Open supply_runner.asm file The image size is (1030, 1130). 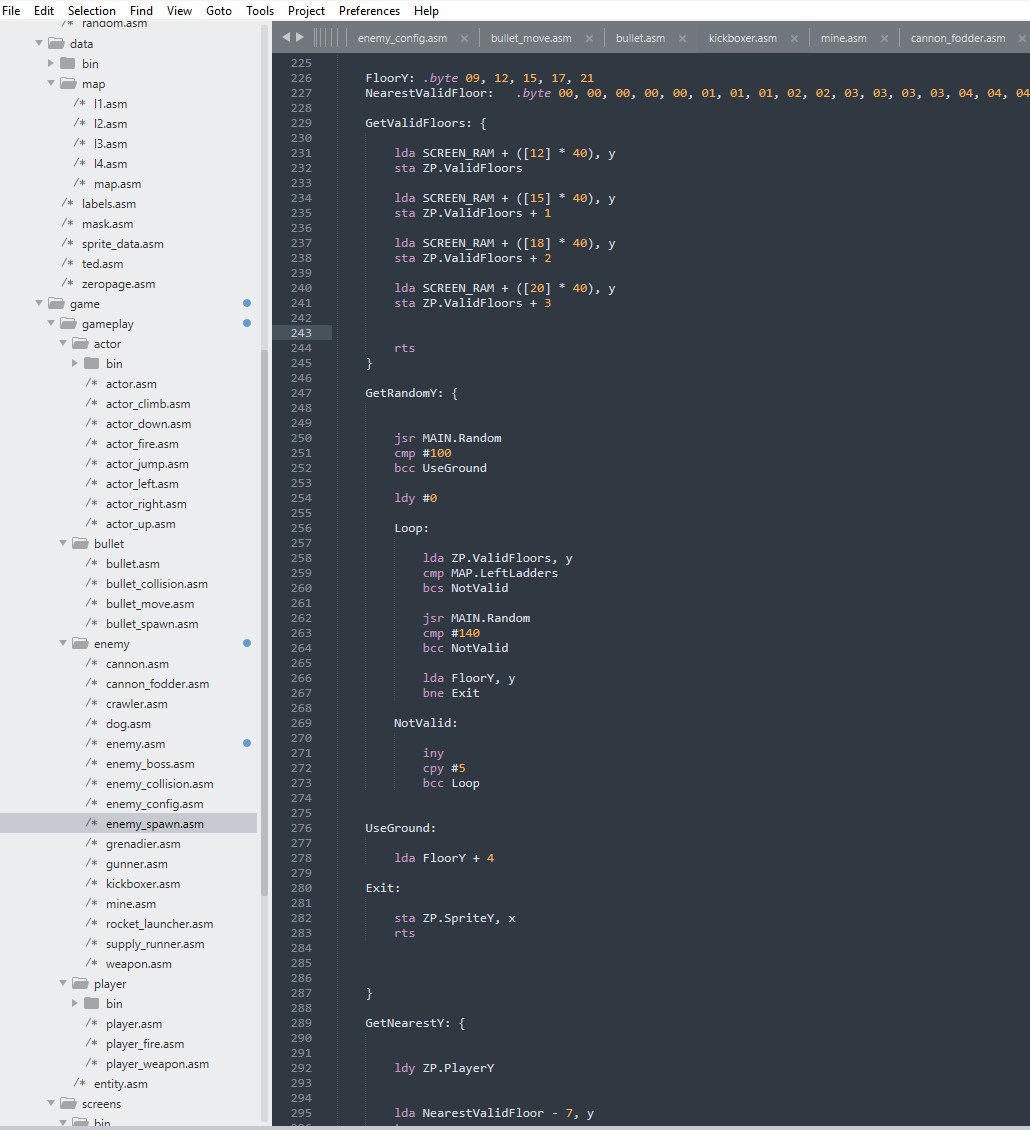[155, 944]
